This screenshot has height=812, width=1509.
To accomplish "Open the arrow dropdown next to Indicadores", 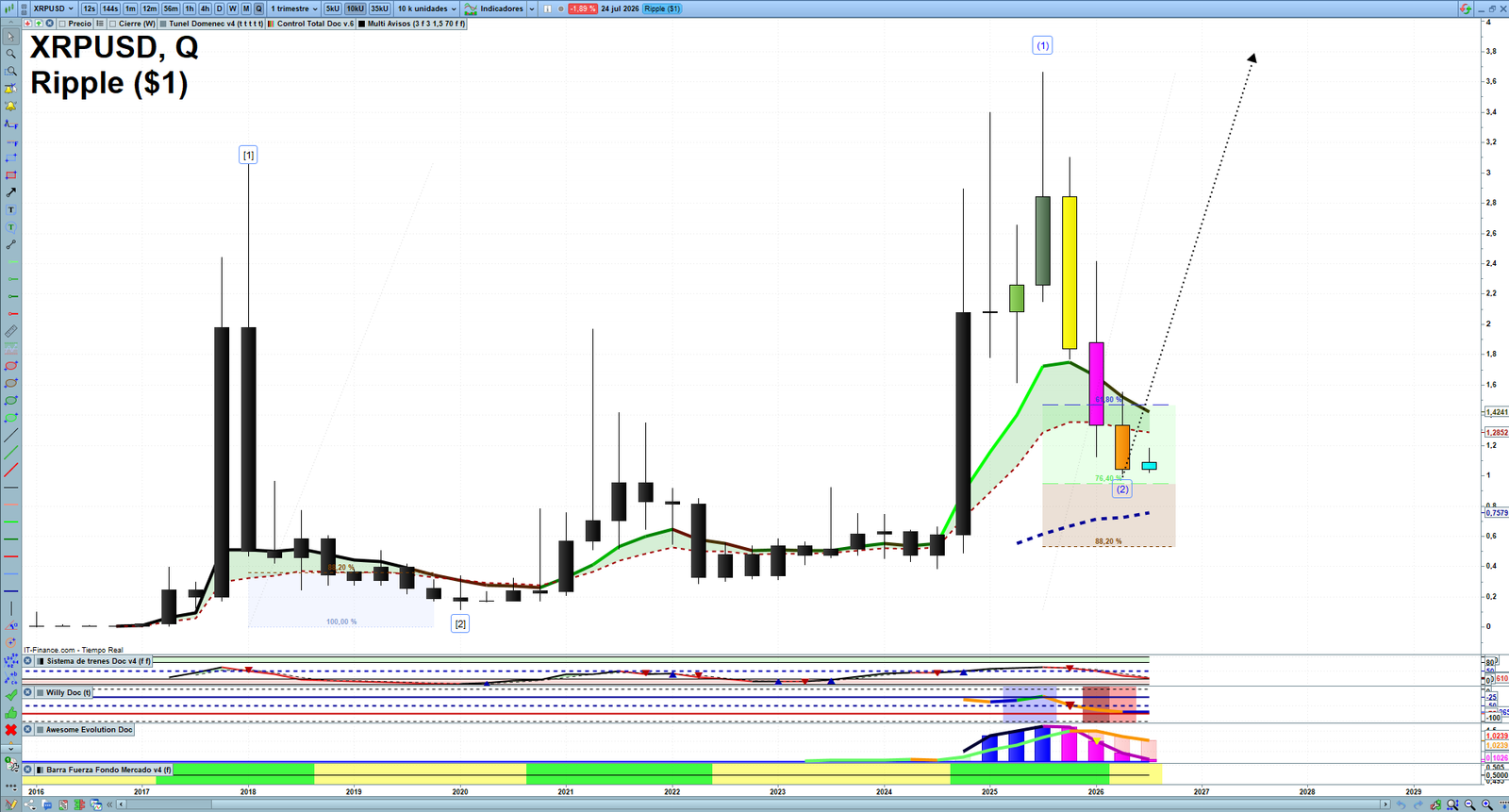I will click(x=532, y=8).
